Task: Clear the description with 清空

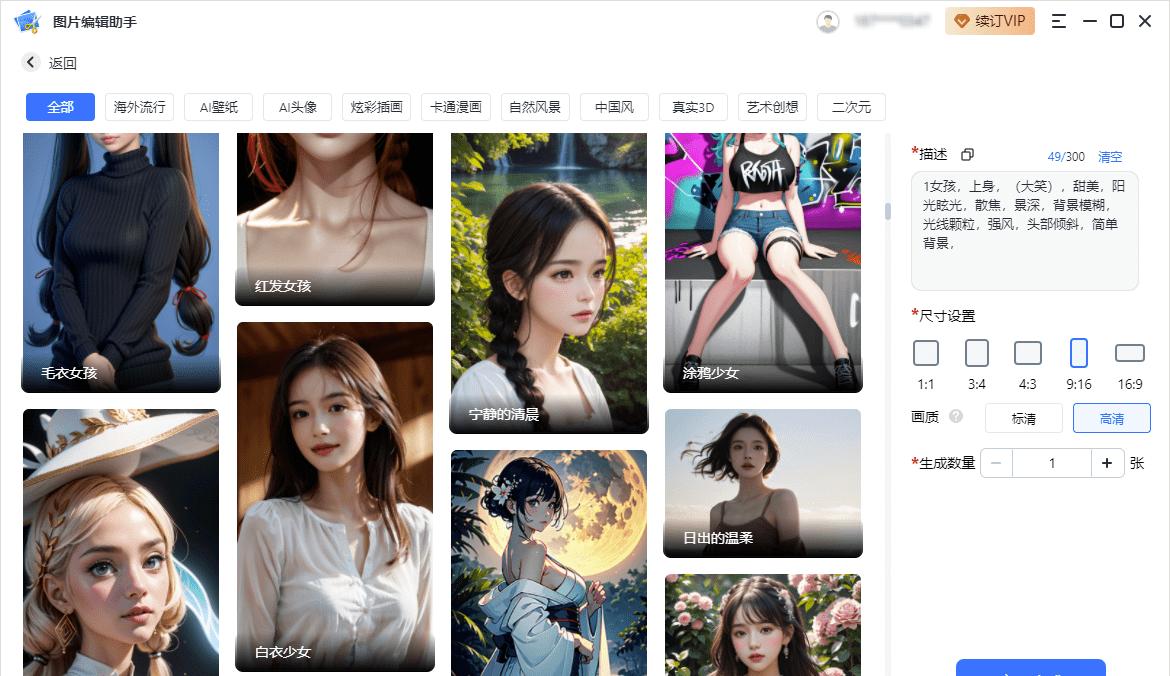Action: [1110, 157]
